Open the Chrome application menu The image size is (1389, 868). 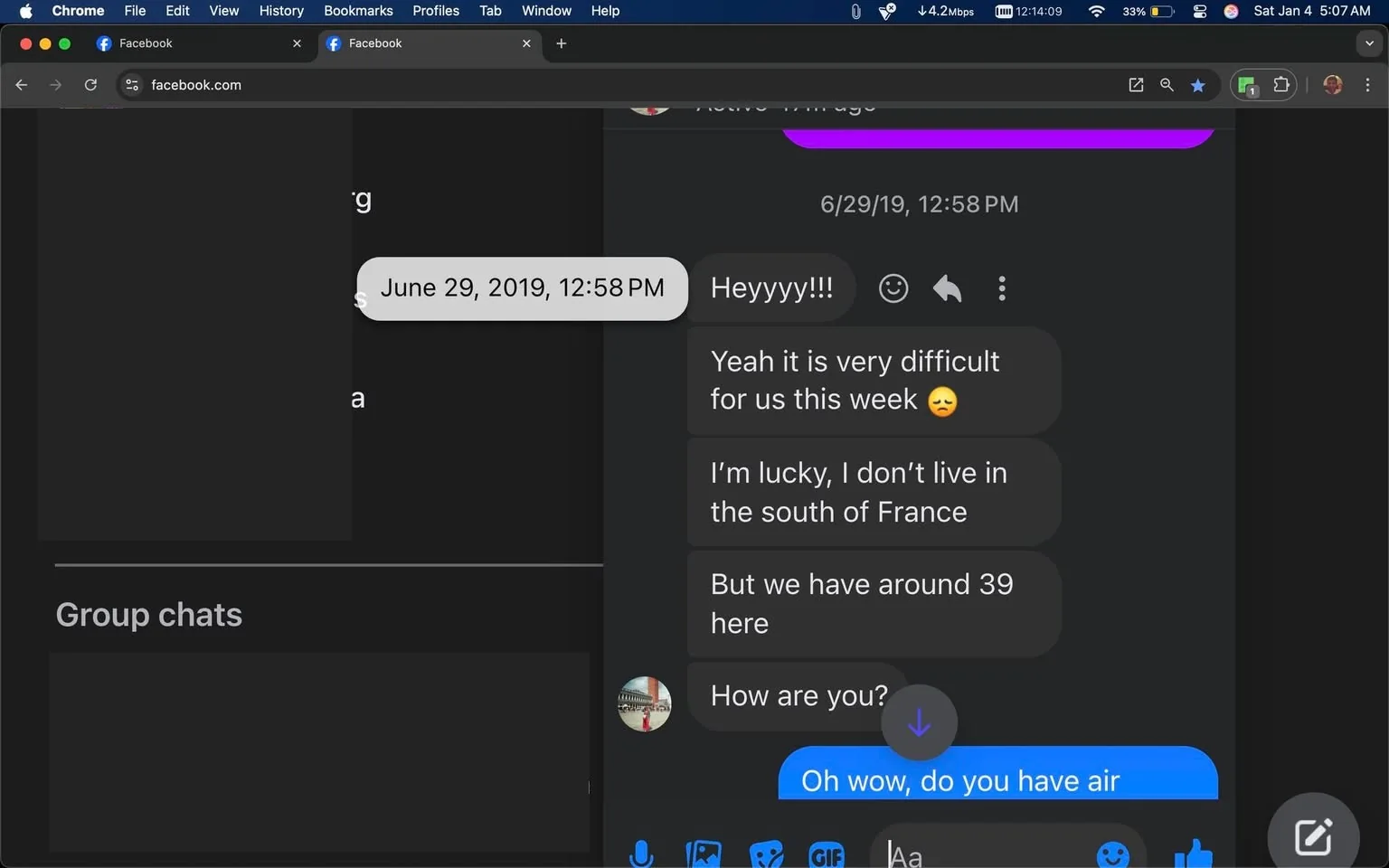tap(78, 11)
